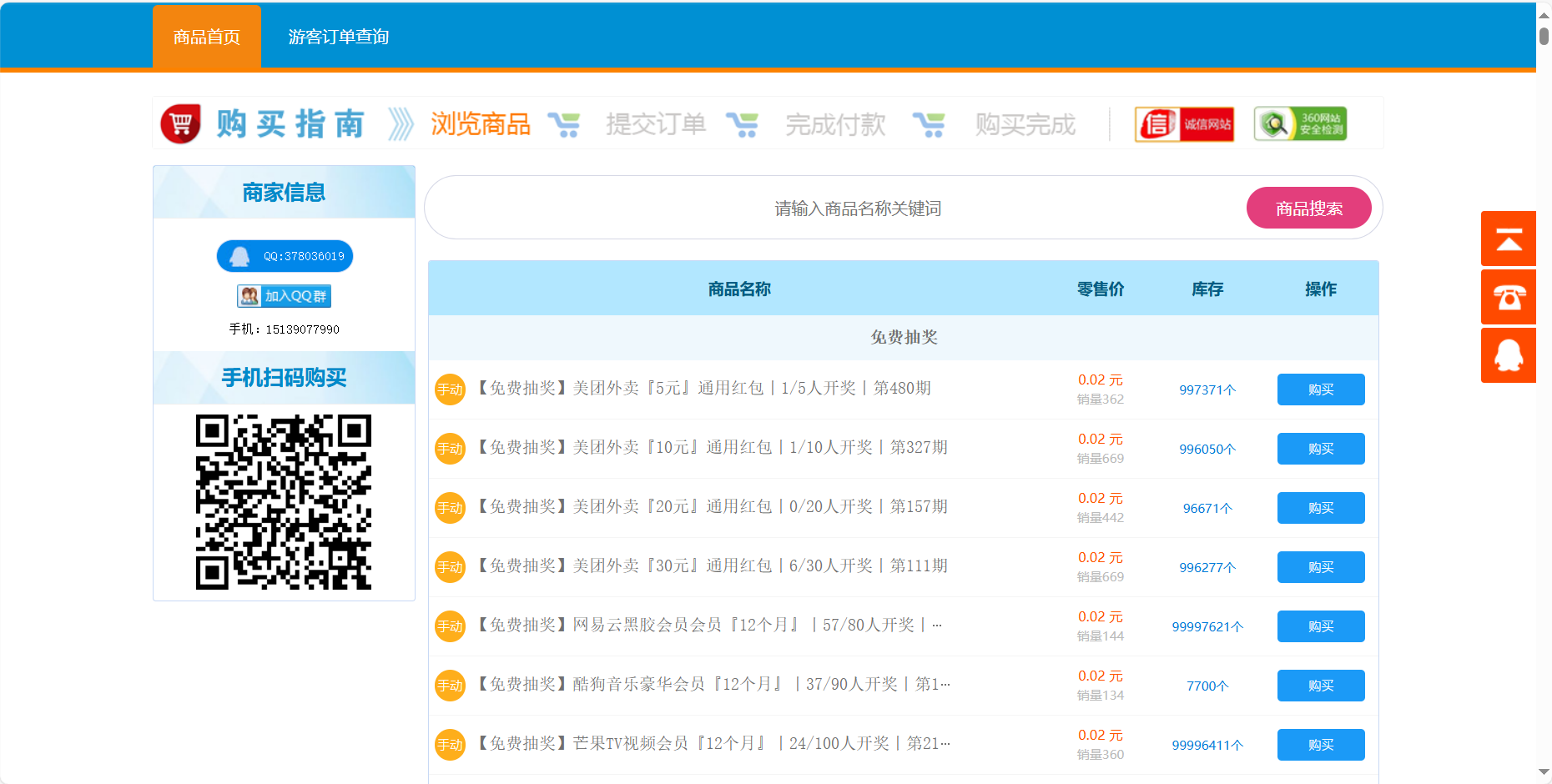
Task: Click the orange back-to-top arrow icon
Action: coord(1508,239)
